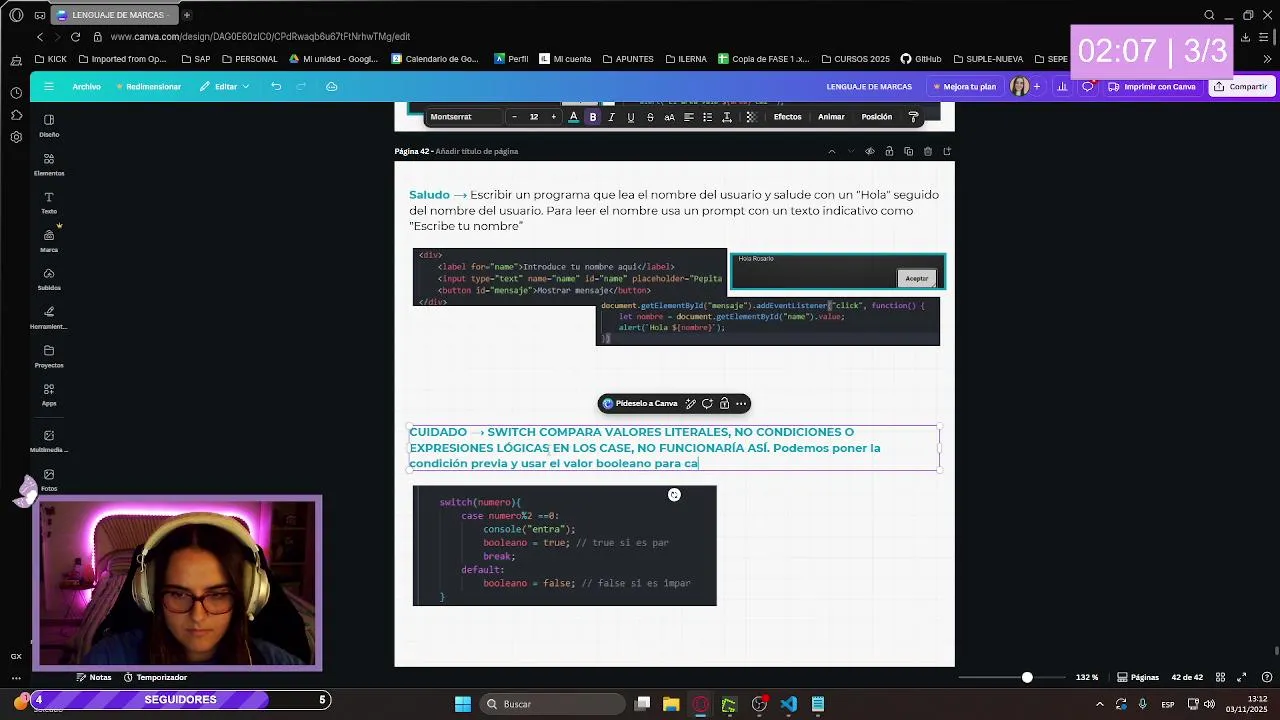Open analytics chart icon in header
The image size is (1280, 720).
(1062, 87)
